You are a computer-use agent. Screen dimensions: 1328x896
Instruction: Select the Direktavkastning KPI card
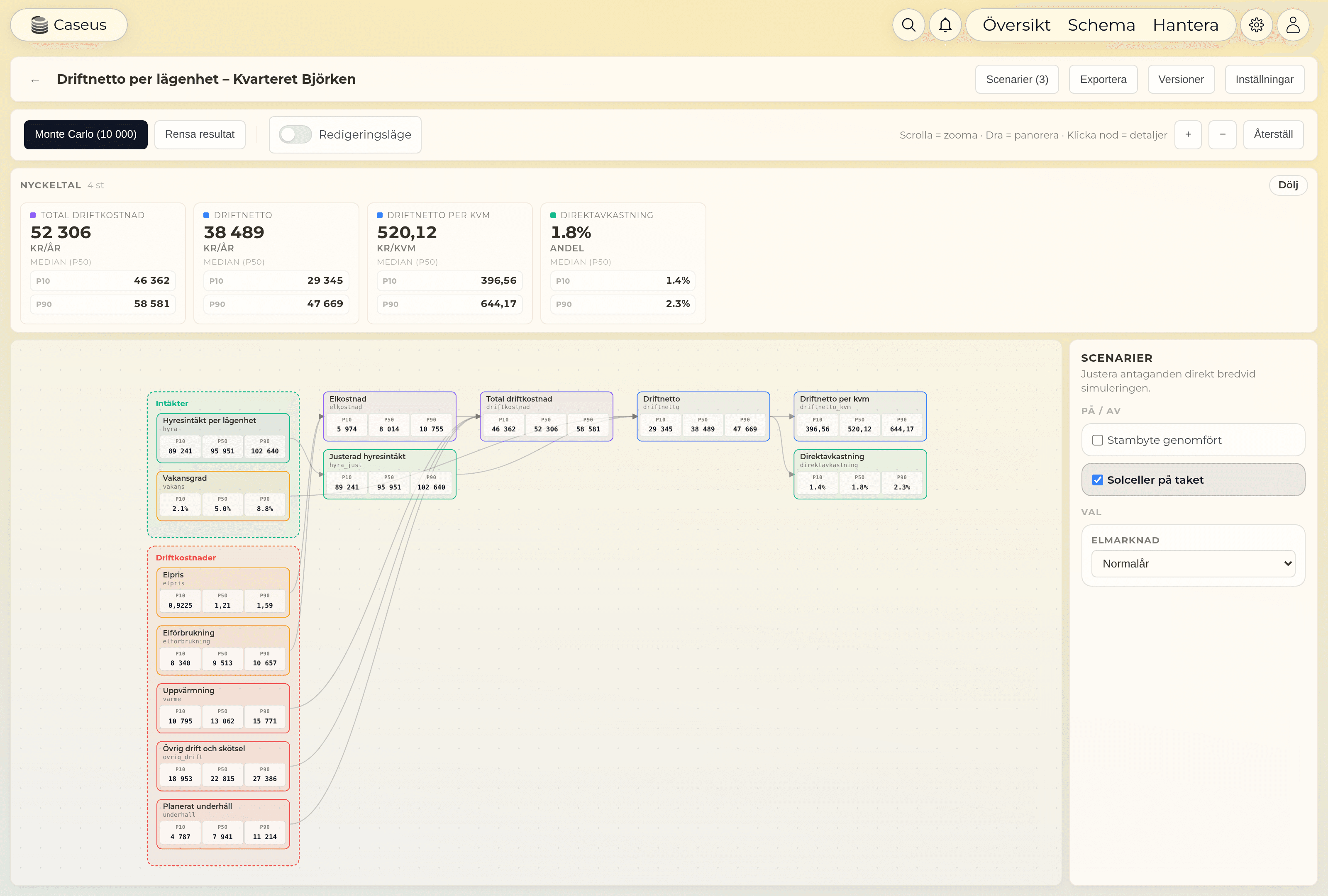(x=623, y=263)
